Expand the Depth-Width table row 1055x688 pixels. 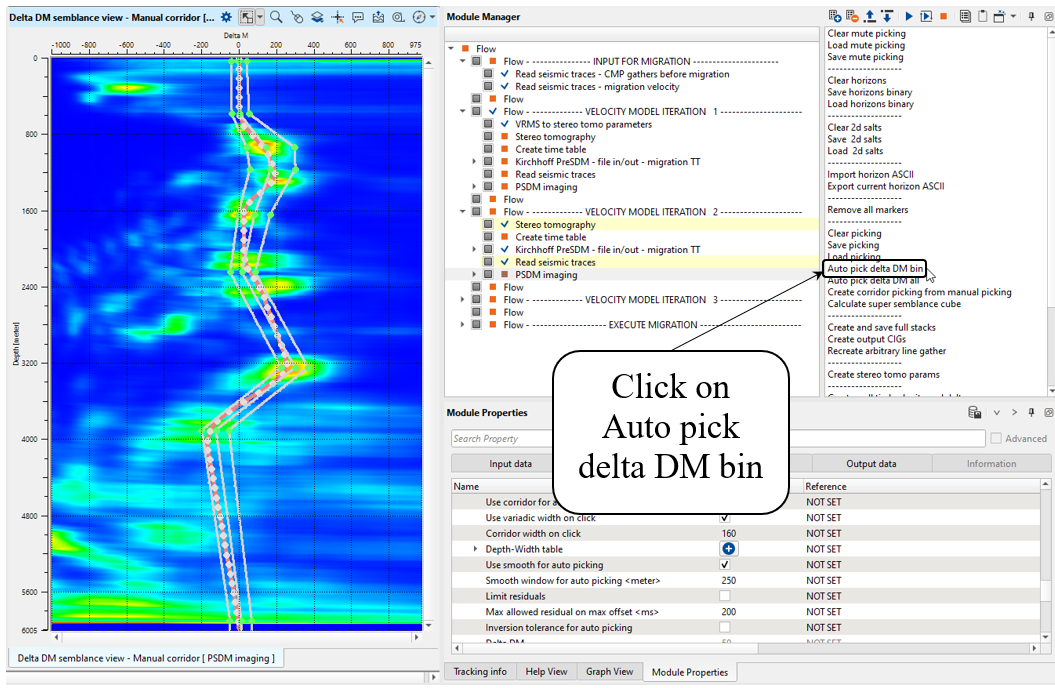click(x=476, y=549)
